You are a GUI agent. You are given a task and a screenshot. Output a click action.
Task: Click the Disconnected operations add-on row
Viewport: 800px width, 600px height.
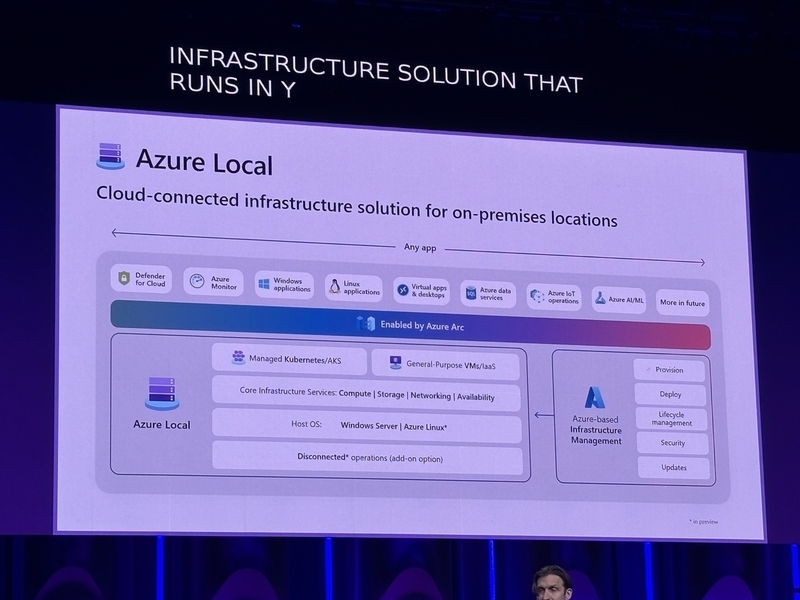(367, 458)
